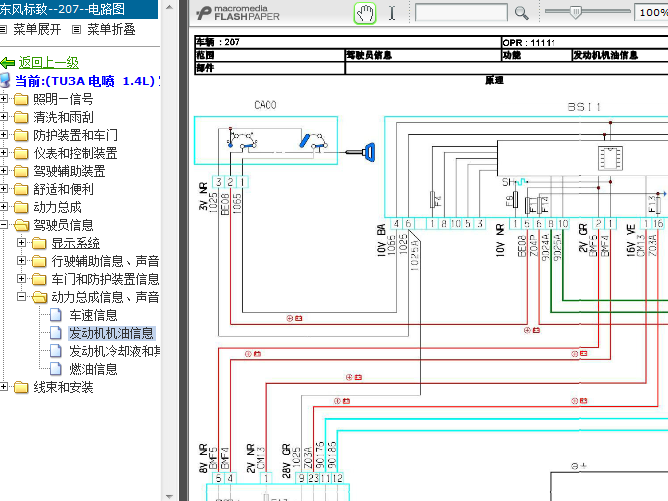Click the zoom slider handle

pos(575,12)
